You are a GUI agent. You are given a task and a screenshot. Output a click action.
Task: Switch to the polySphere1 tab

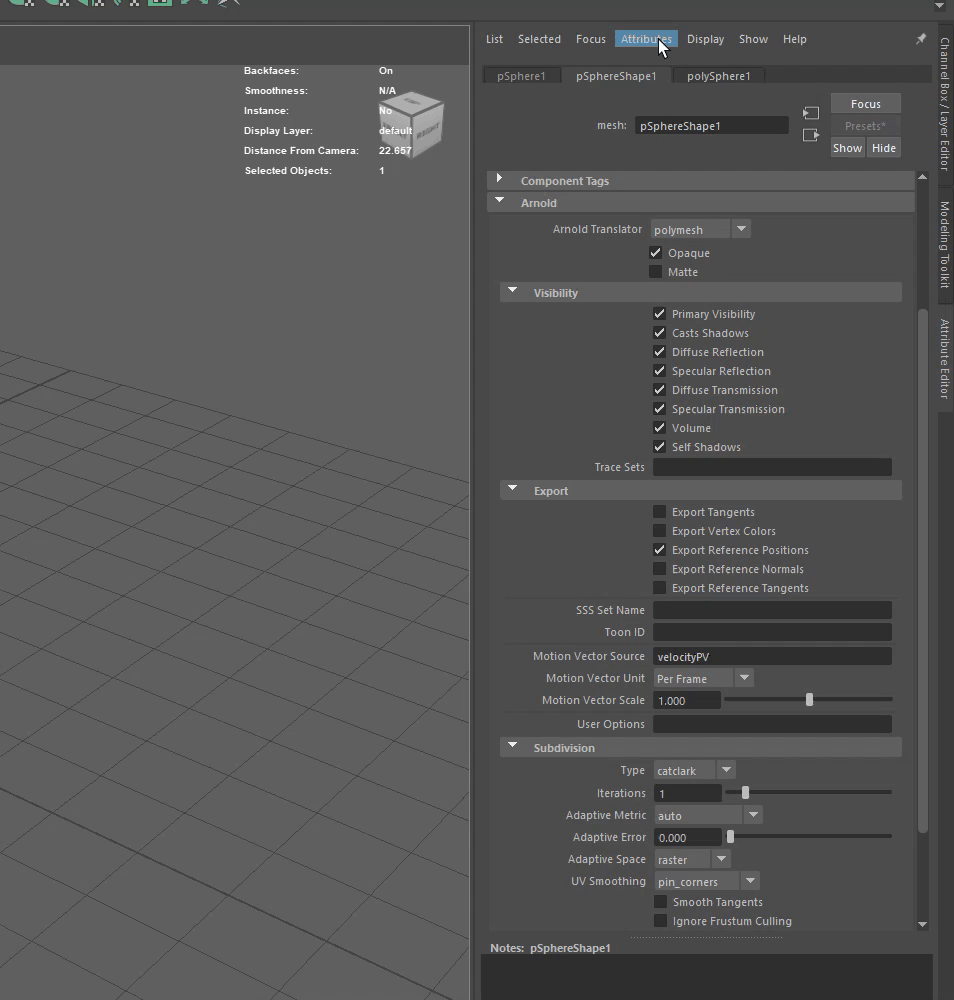[x=718, y=76]
